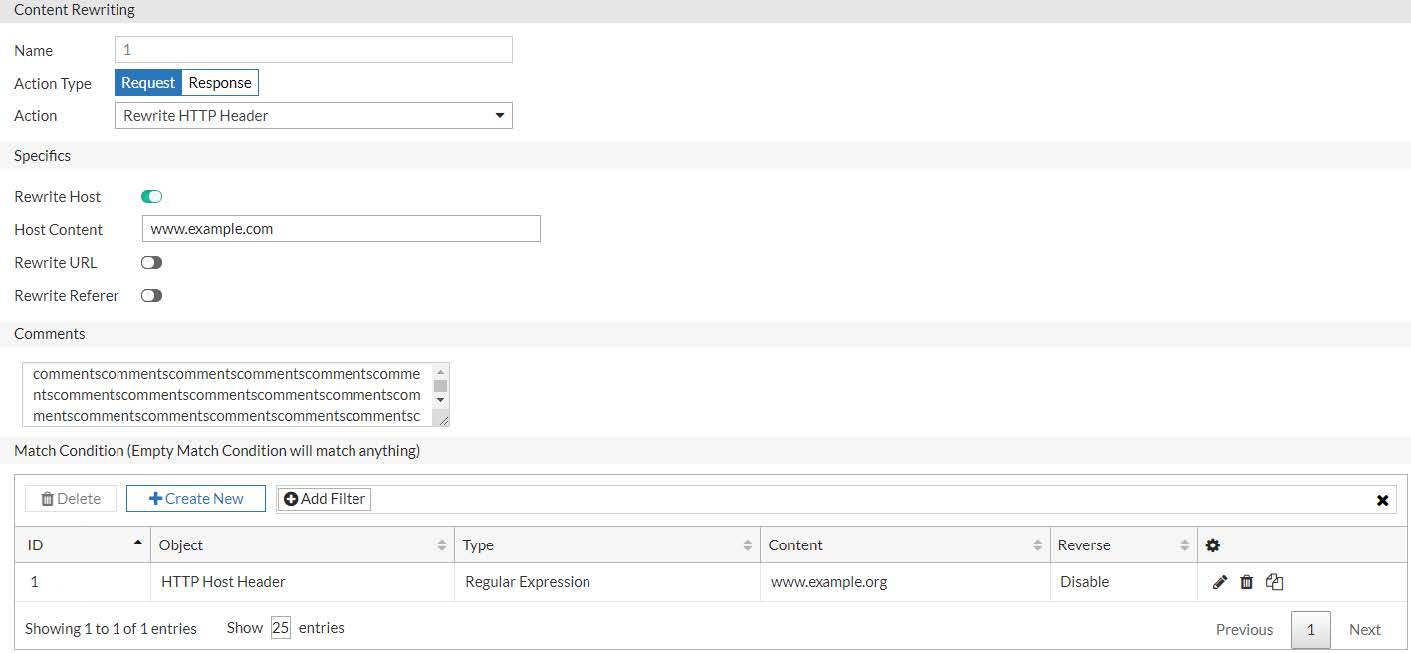This screenshot has width=1411, height=653.
Task: Enable the Rewrite URL toggle
Action: point(151,262)
